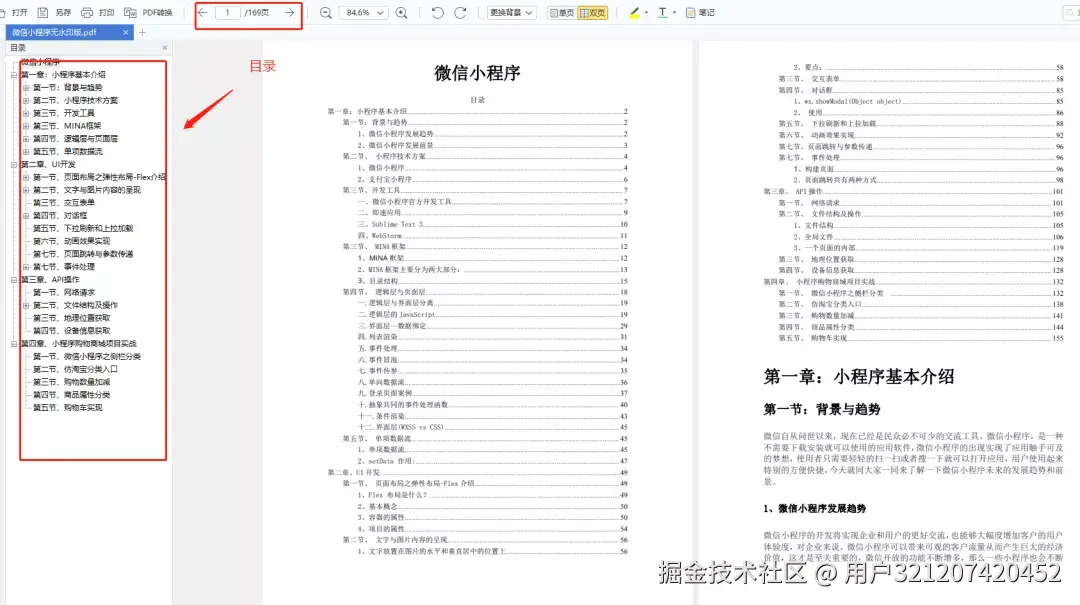Select 第五节、购物车实现 in outline

[68, 407]
